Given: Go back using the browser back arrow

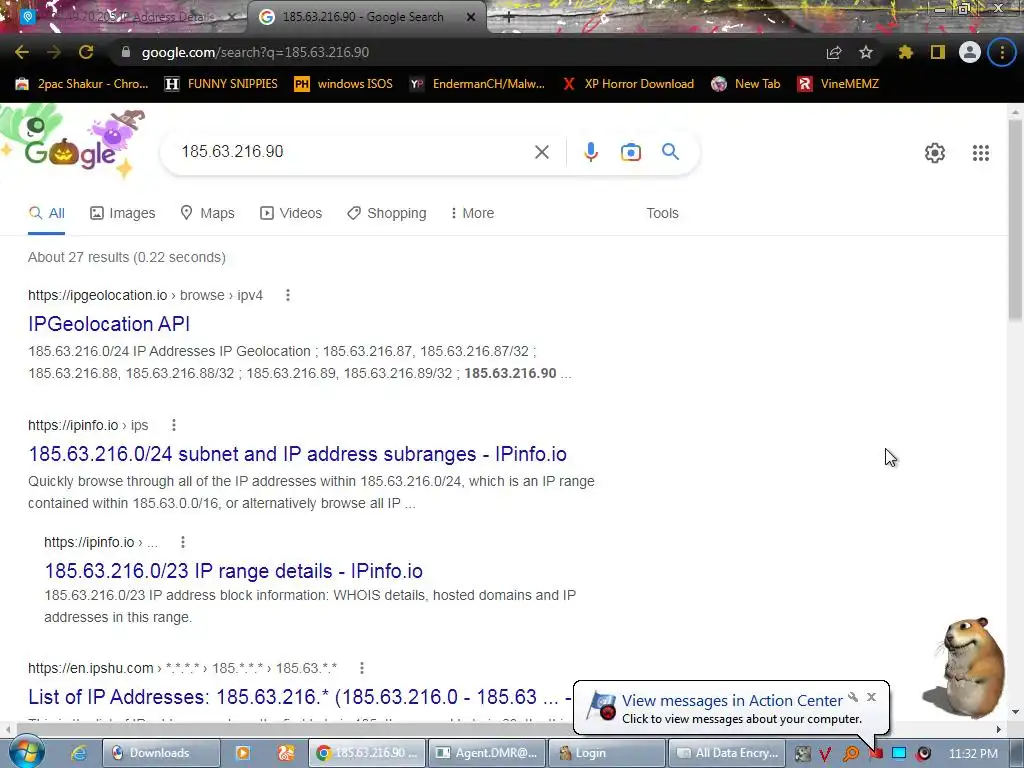Looking at the screenshot, I should point(22,52).
